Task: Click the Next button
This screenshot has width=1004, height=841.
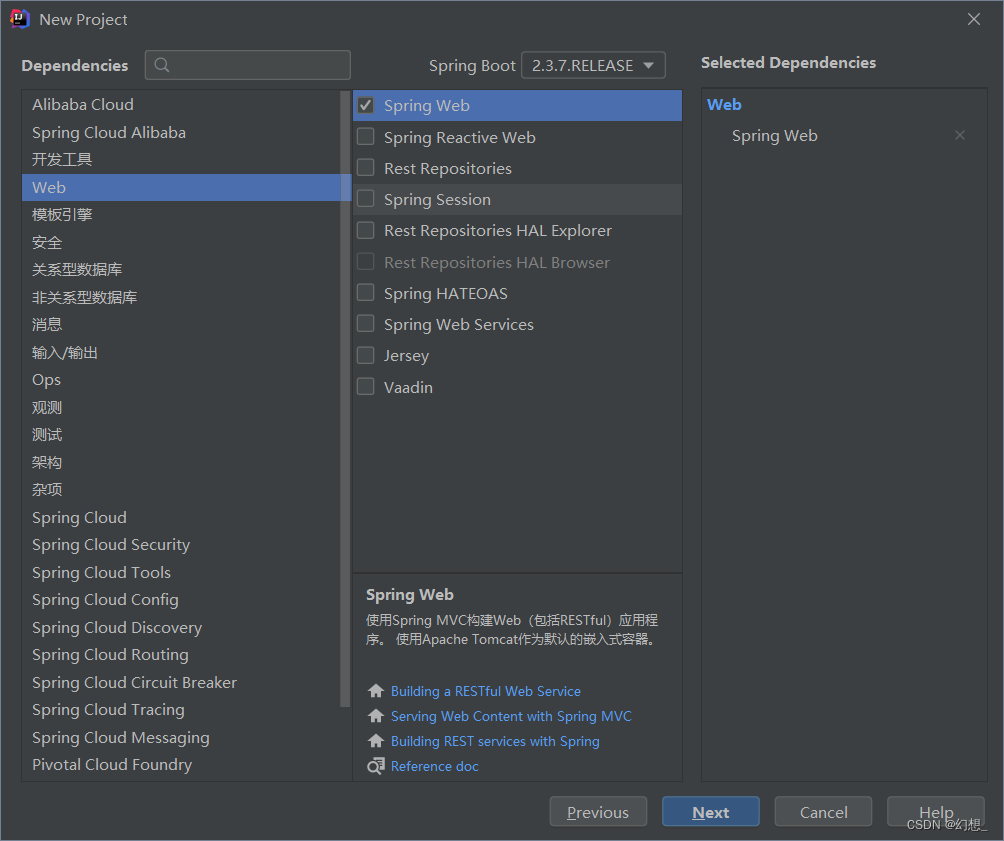Action: pos(711,812)
